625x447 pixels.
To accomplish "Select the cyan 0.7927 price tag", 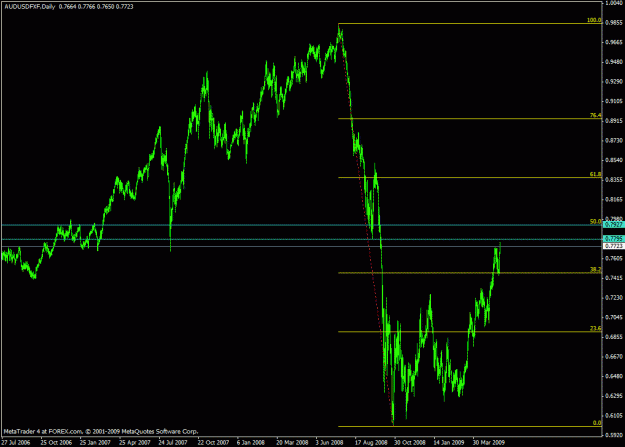I will [613, 225].
